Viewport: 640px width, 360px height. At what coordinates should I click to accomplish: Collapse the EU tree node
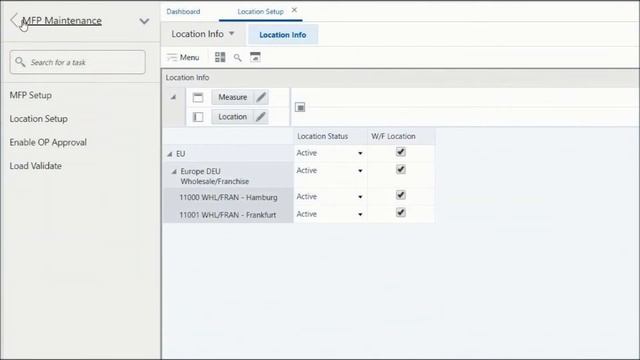[170, 154]
